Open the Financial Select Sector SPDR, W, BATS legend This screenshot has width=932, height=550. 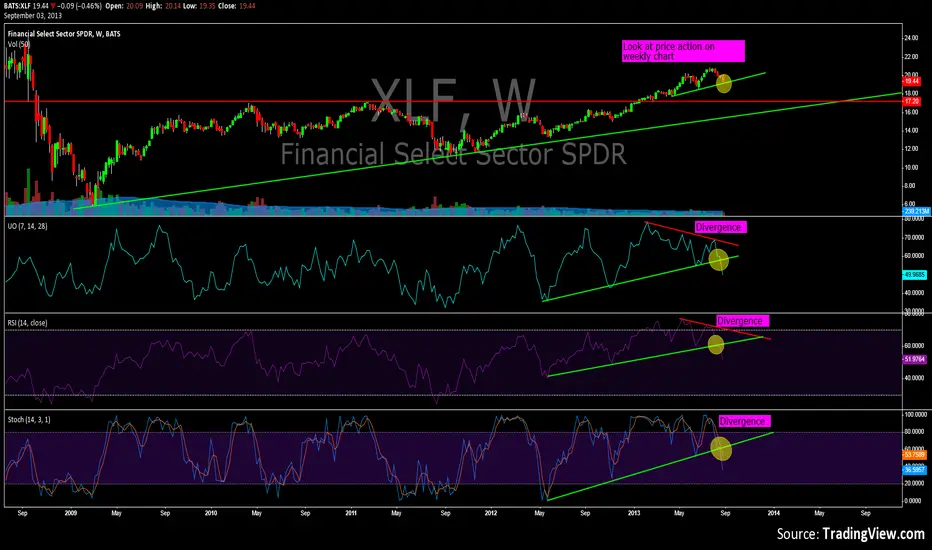64,34
